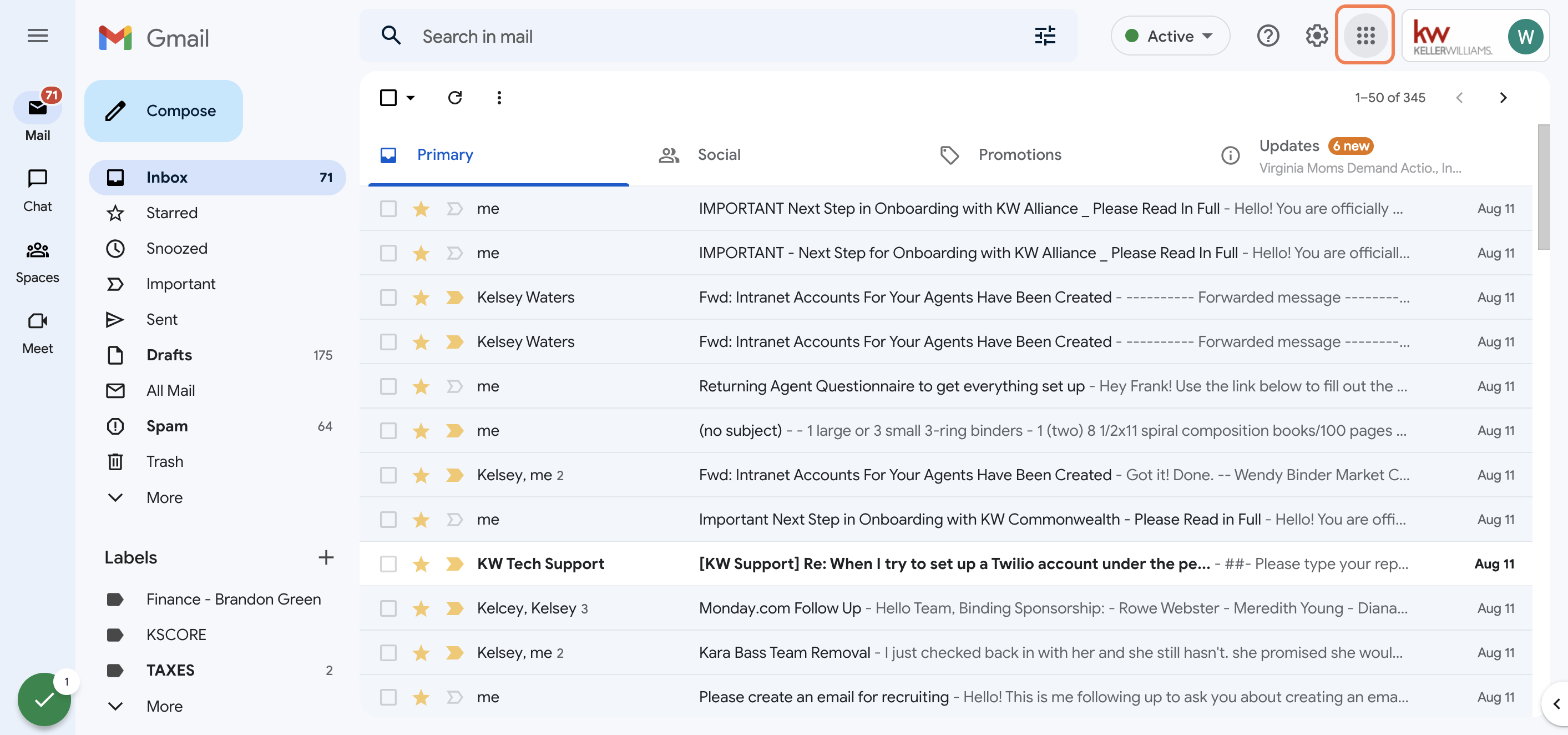Open the Starred folder

click(218, 213)
